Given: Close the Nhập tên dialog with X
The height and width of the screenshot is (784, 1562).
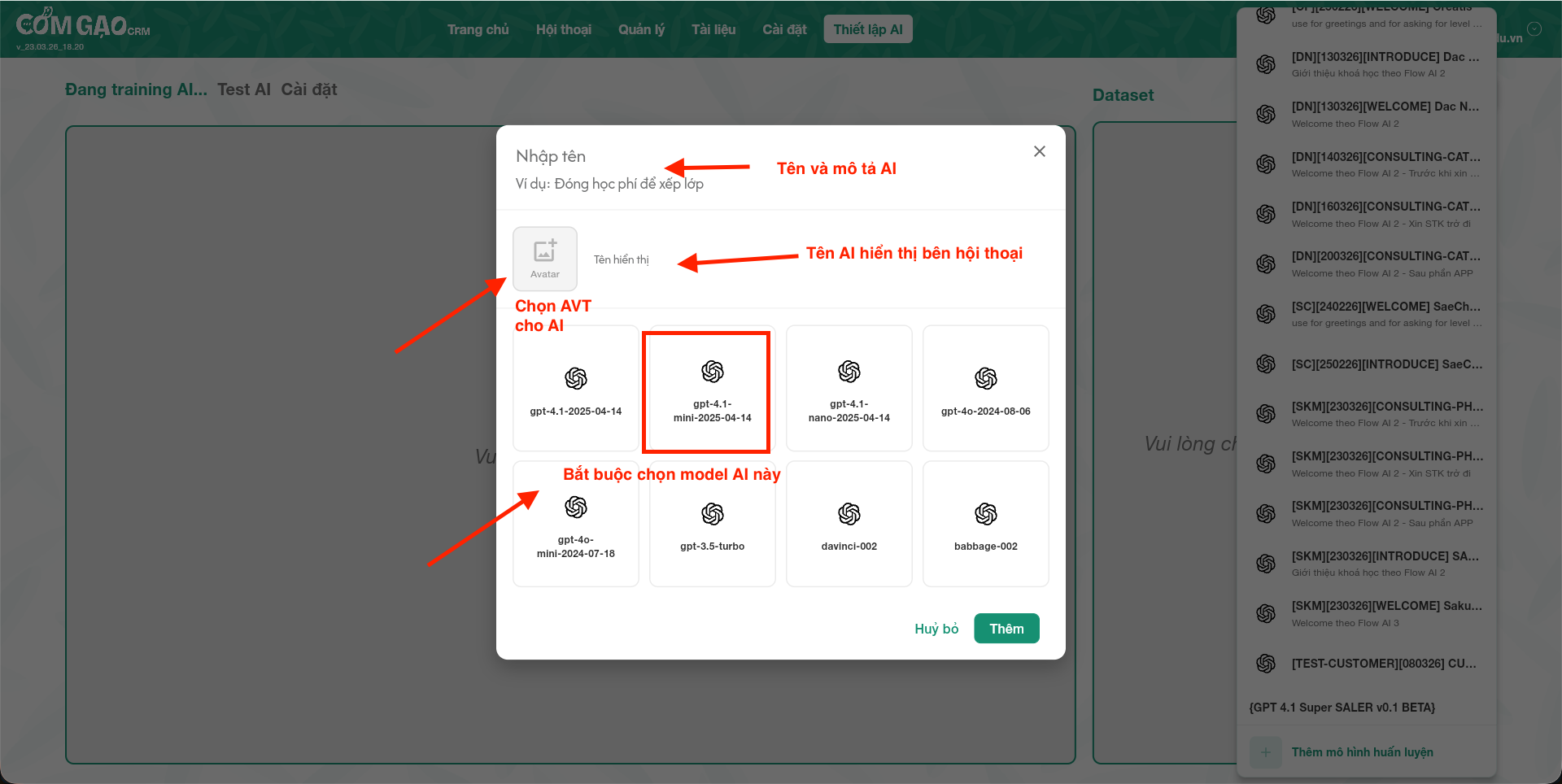Looking at the screenshot, I should 1040,151.
